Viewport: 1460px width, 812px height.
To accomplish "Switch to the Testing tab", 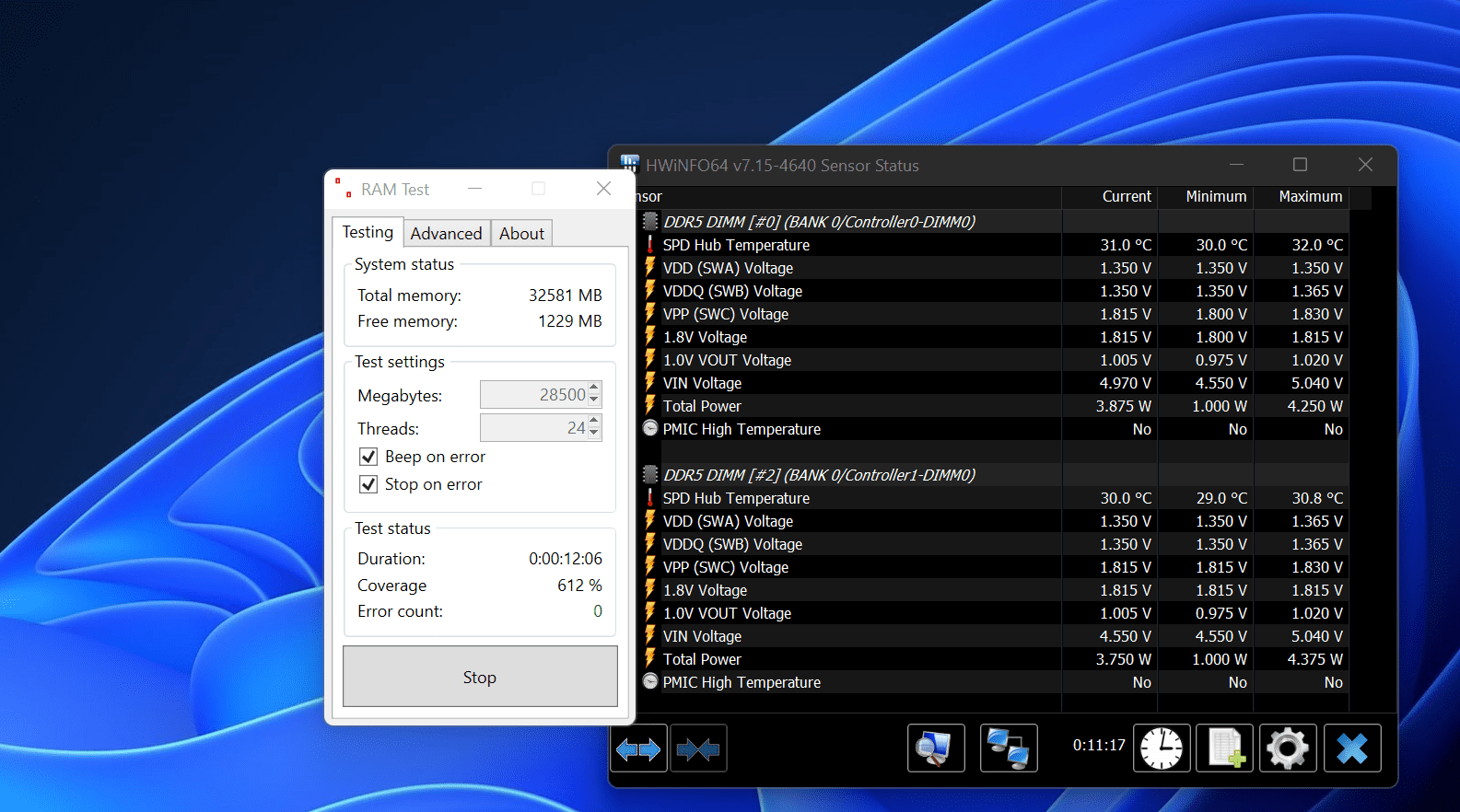I will [x=368, y=232].
